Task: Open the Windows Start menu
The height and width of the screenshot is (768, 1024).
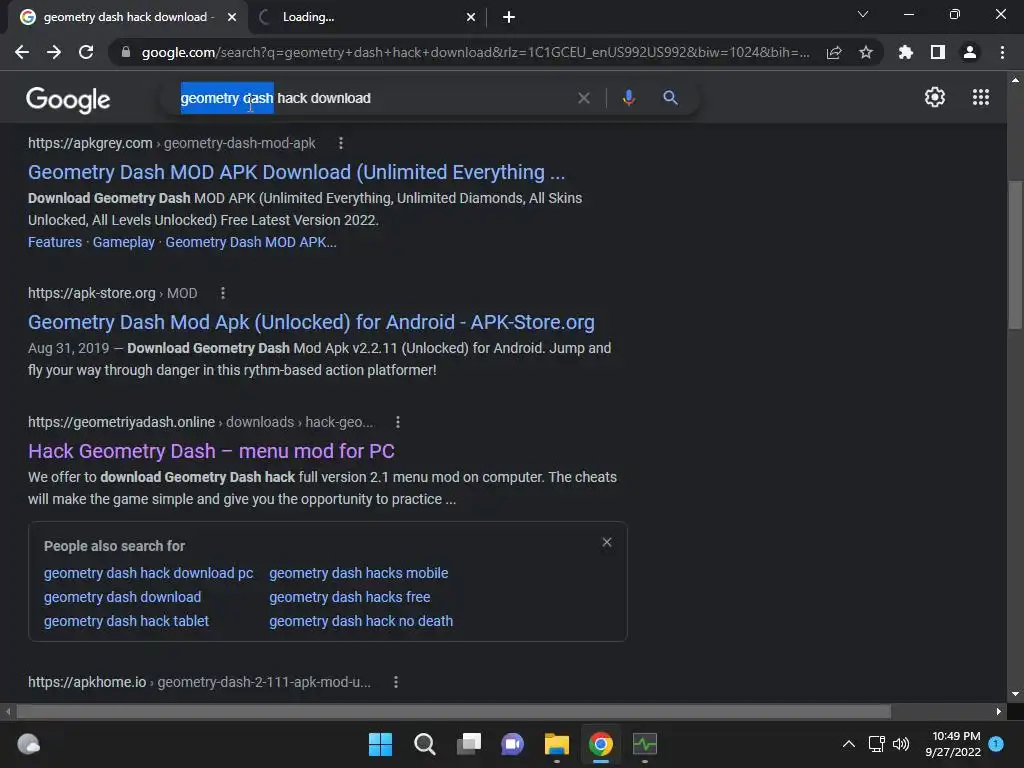Action: [x=380, y=744]
